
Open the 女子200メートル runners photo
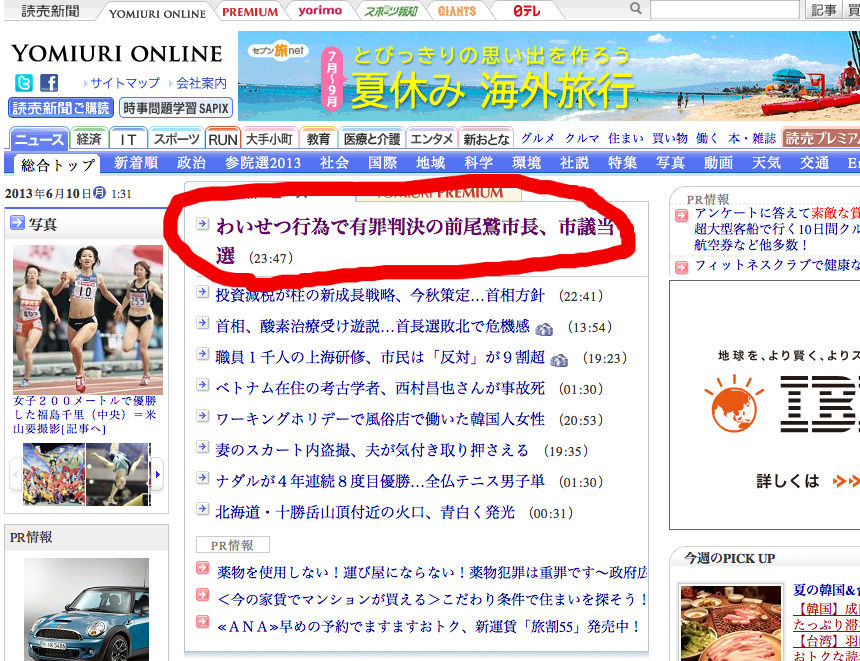pos(88,319)
